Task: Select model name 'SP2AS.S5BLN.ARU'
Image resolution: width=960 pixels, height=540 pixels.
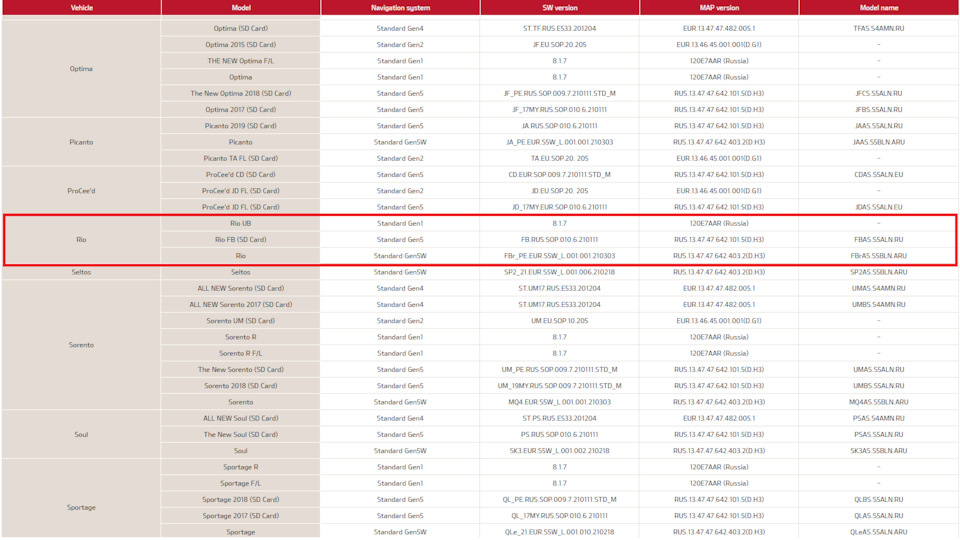Action: coord(879,272)
